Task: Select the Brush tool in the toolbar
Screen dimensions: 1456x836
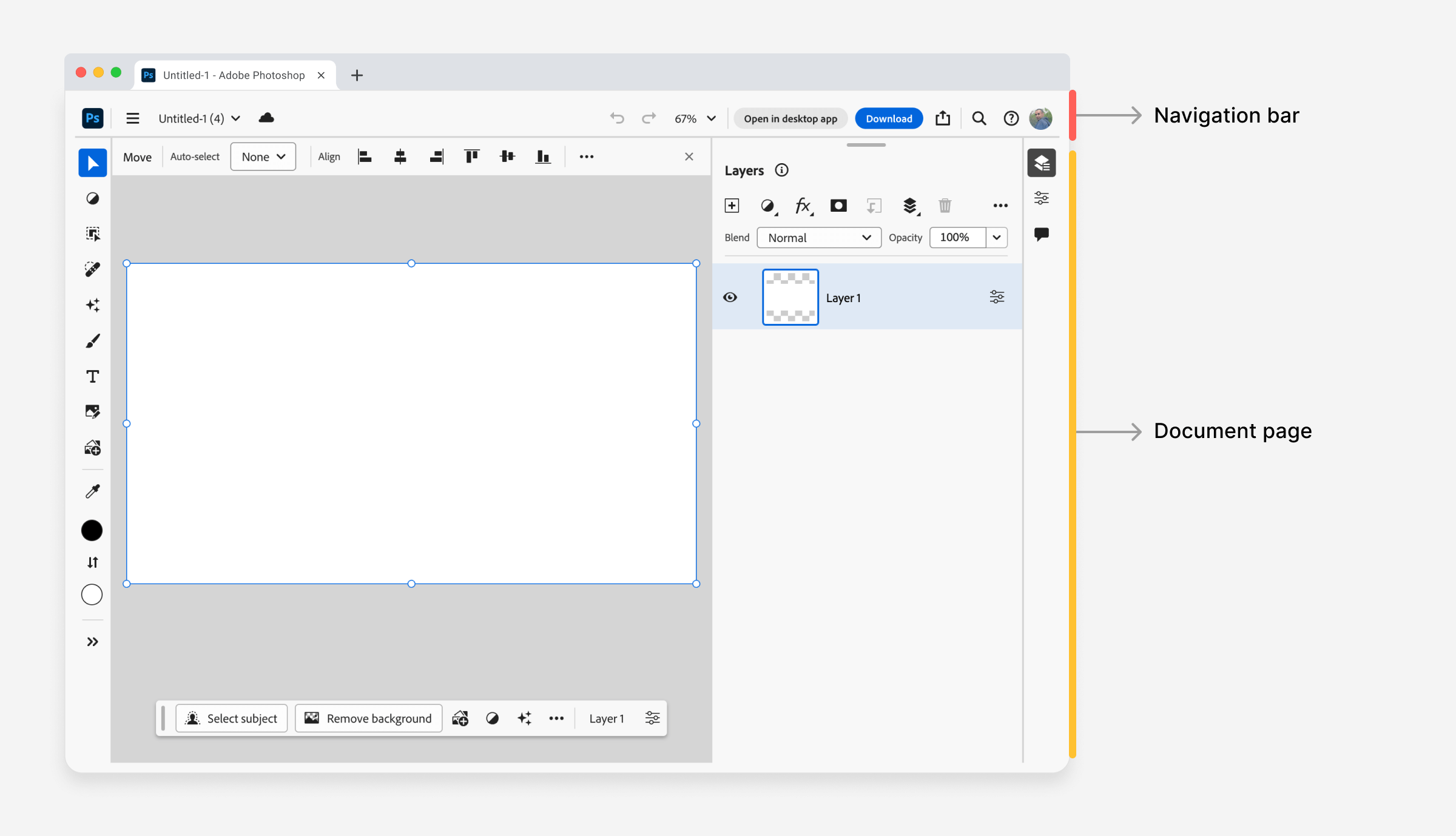Action: [92, 341]
